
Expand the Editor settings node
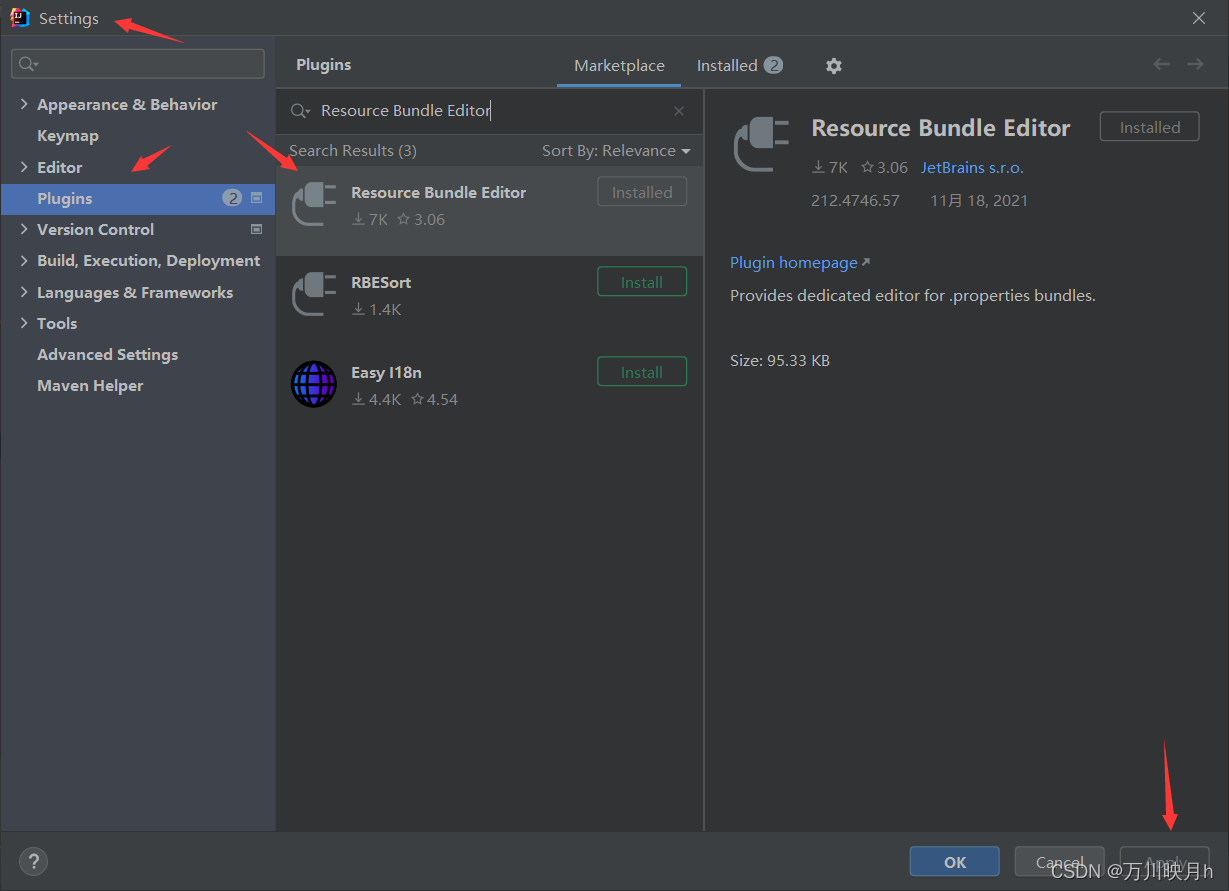point(24,167)
